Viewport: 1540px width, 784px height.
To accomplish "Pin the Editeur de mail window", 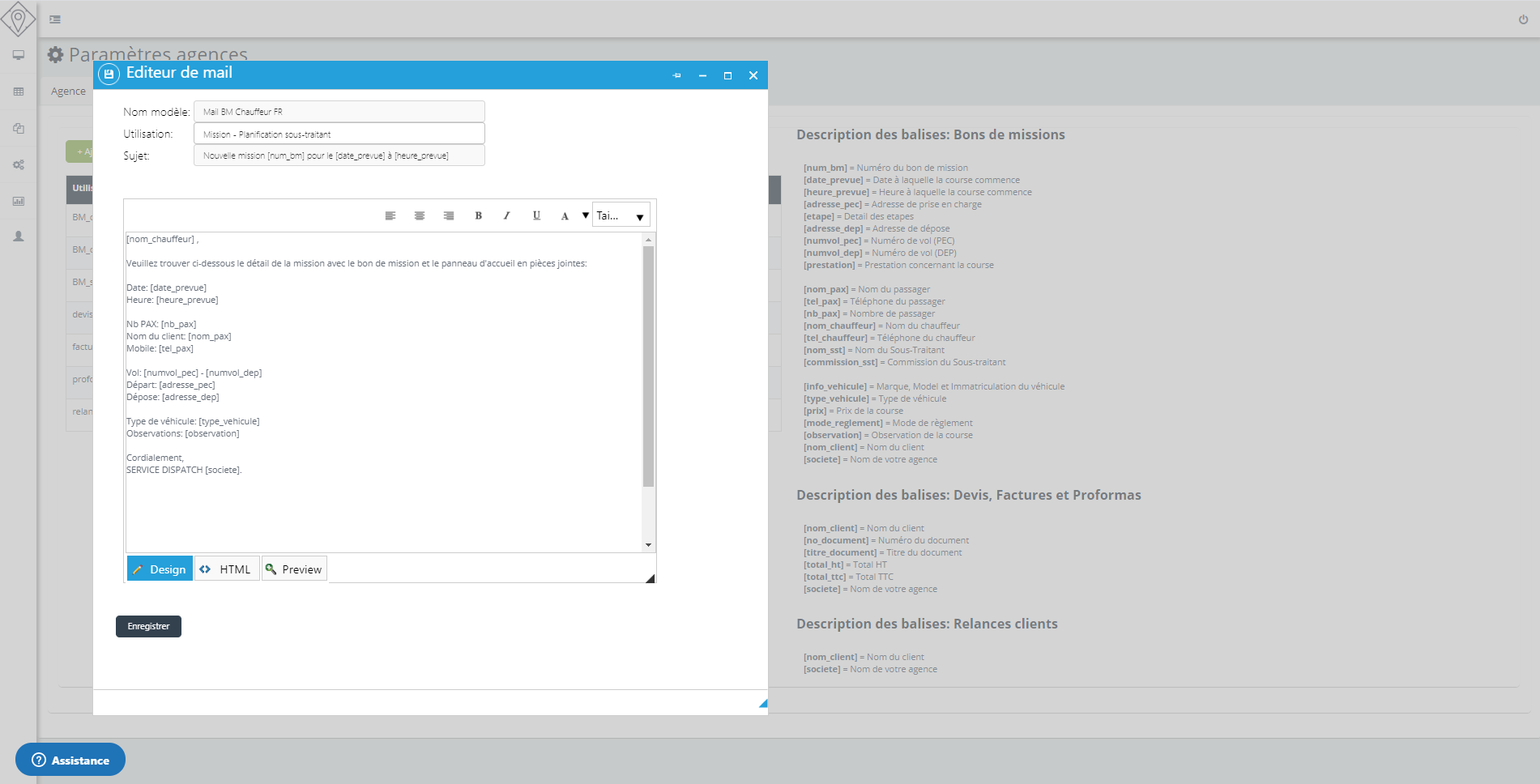I will click(x=676, y=75).
